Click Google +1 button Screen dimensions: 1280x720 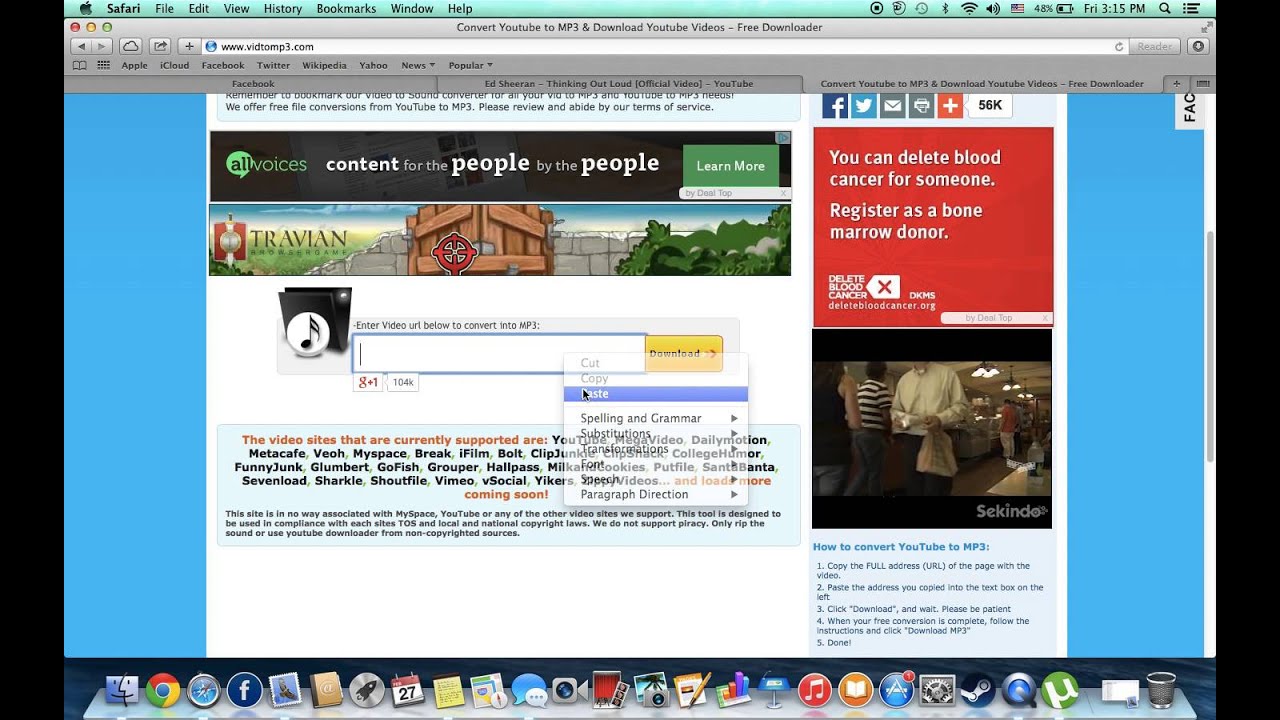click(368, 382)
